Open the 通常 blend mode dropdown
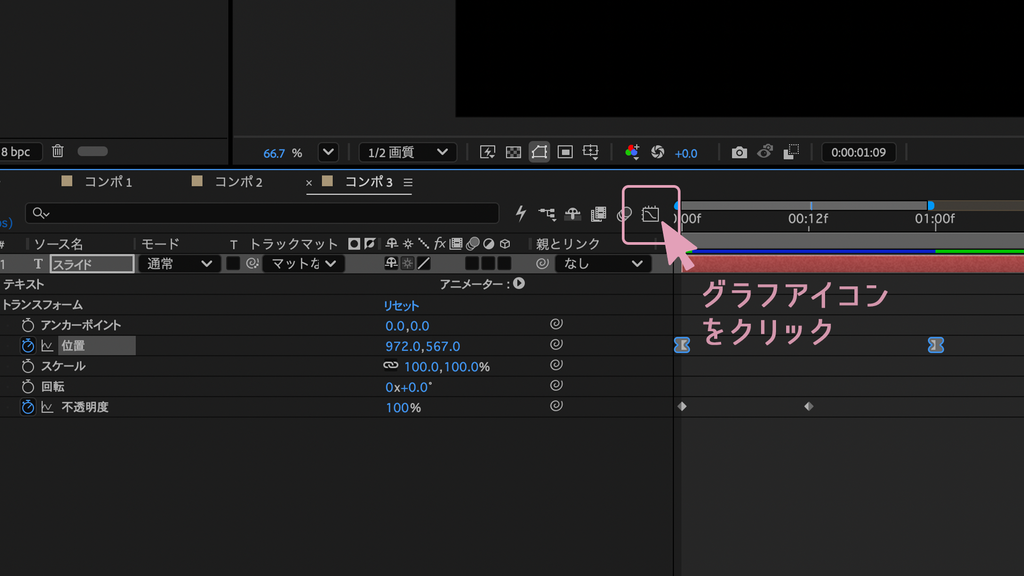Image resolution: width=1024 pixels, height=576 pixels. 178,264
